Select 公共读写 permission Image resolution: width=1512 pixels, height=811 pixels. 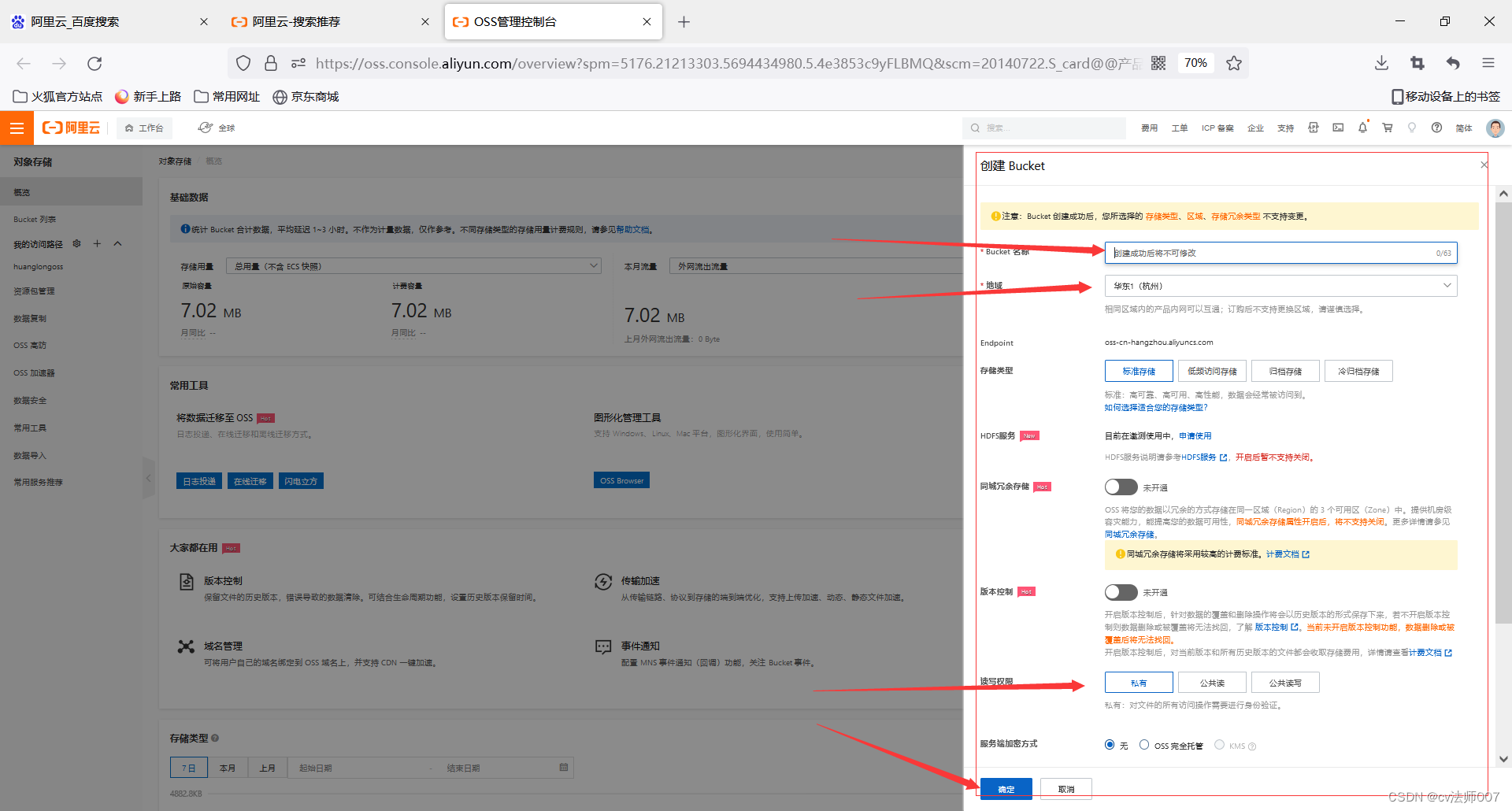[1285, 683]
